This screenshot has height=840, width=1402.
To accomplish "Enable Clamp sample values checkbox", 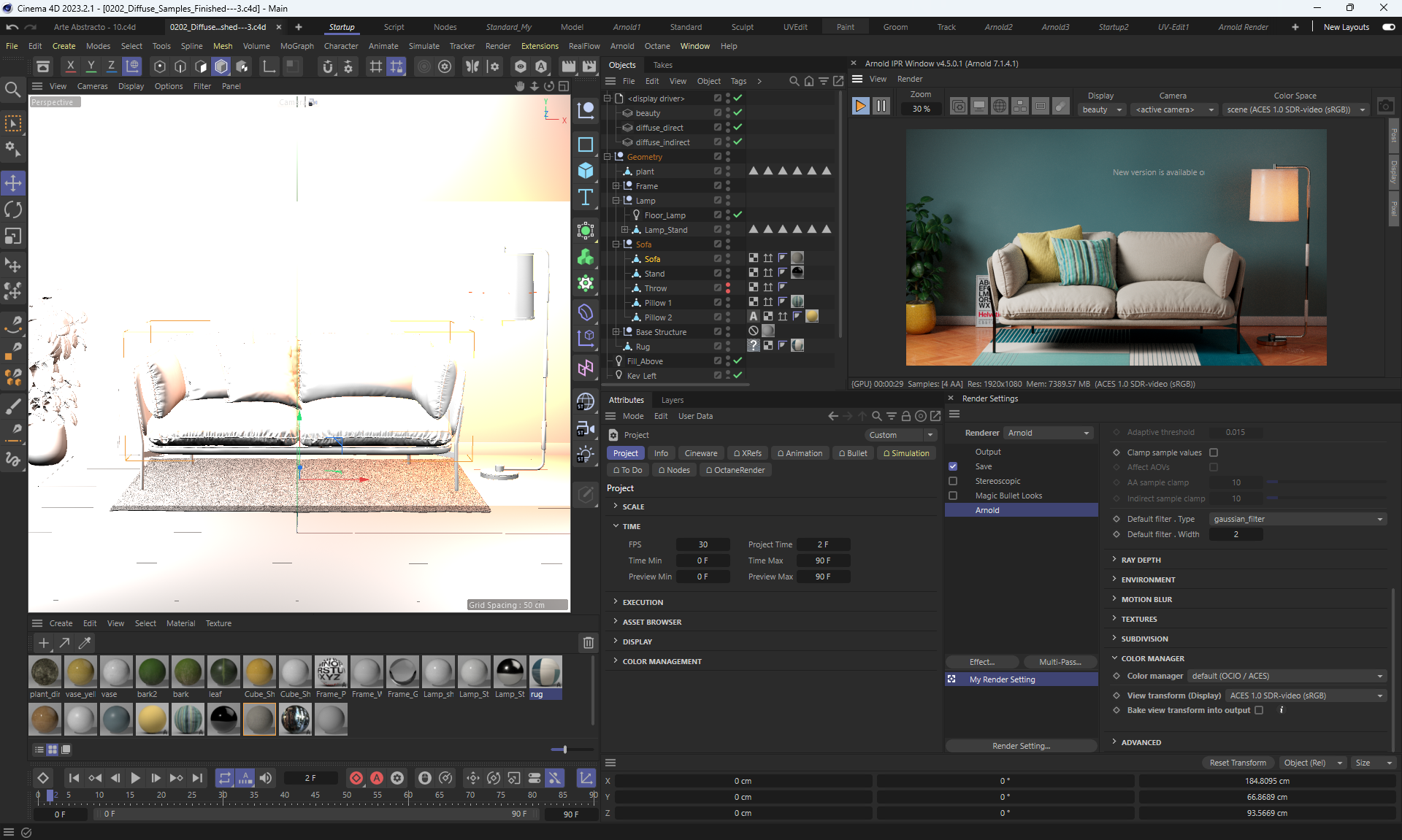I will pos(1214,452).
